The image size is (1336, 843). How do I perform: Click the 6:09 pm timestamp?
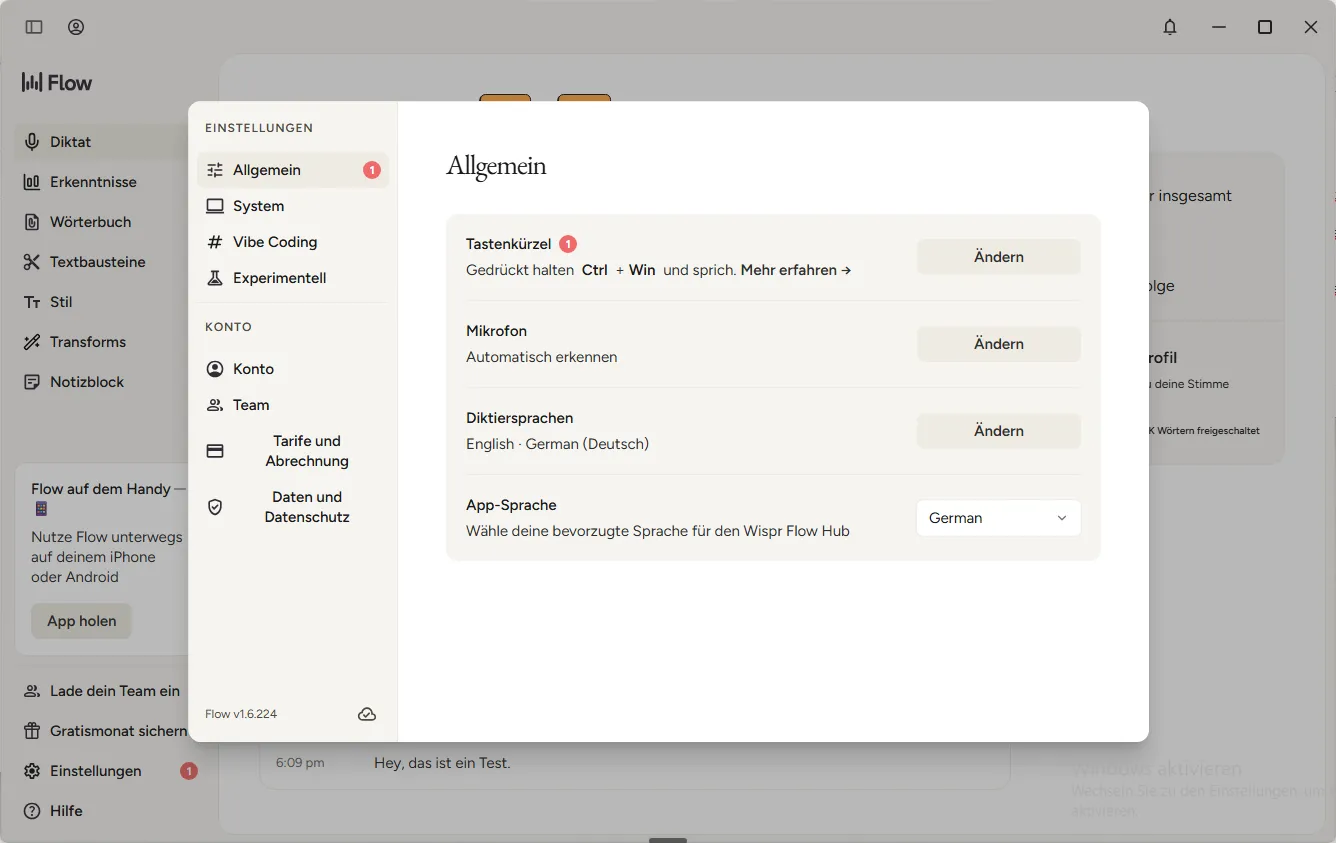coord(300,763)
